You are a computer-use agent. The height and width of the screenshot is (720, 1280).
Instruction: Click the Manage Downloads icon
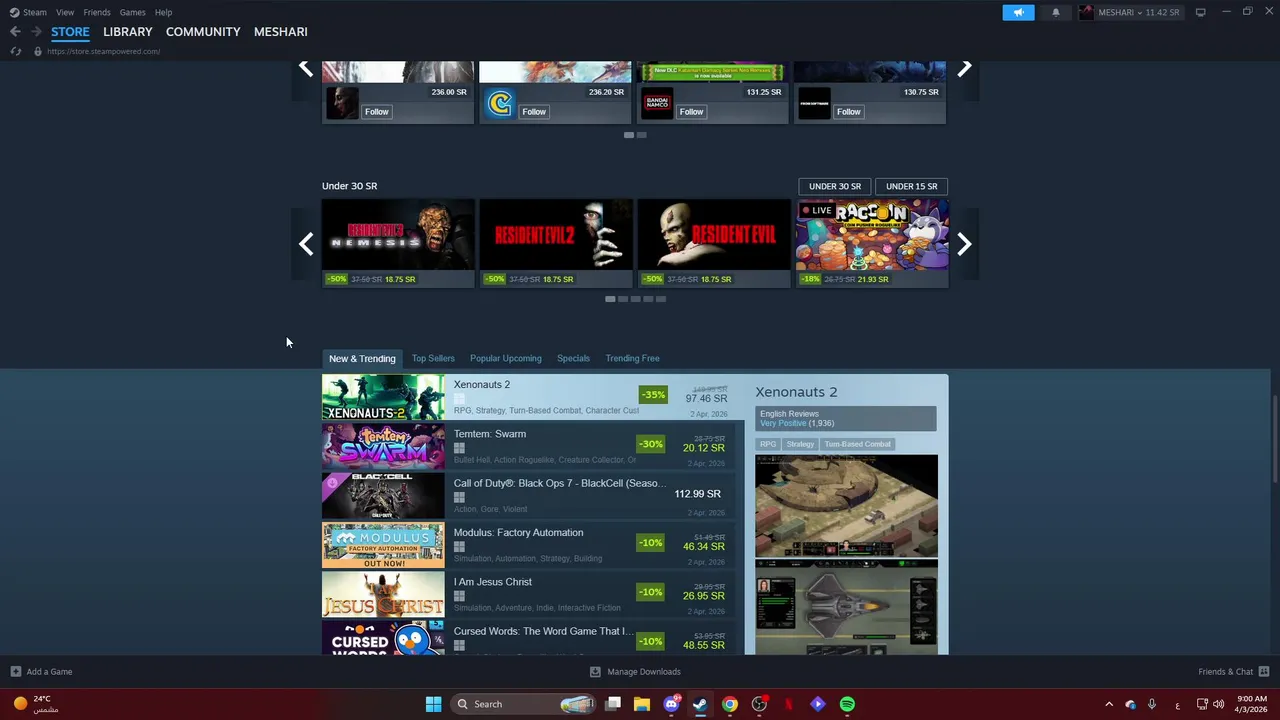tap(595, 672)
